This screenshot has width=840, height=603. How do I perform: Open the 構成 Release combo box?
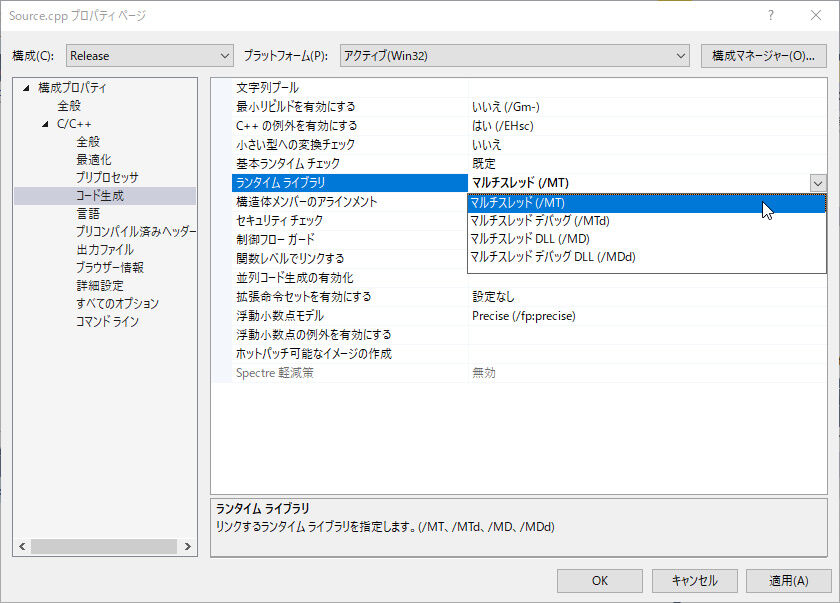pyautogui.click(x=149, y=56)
